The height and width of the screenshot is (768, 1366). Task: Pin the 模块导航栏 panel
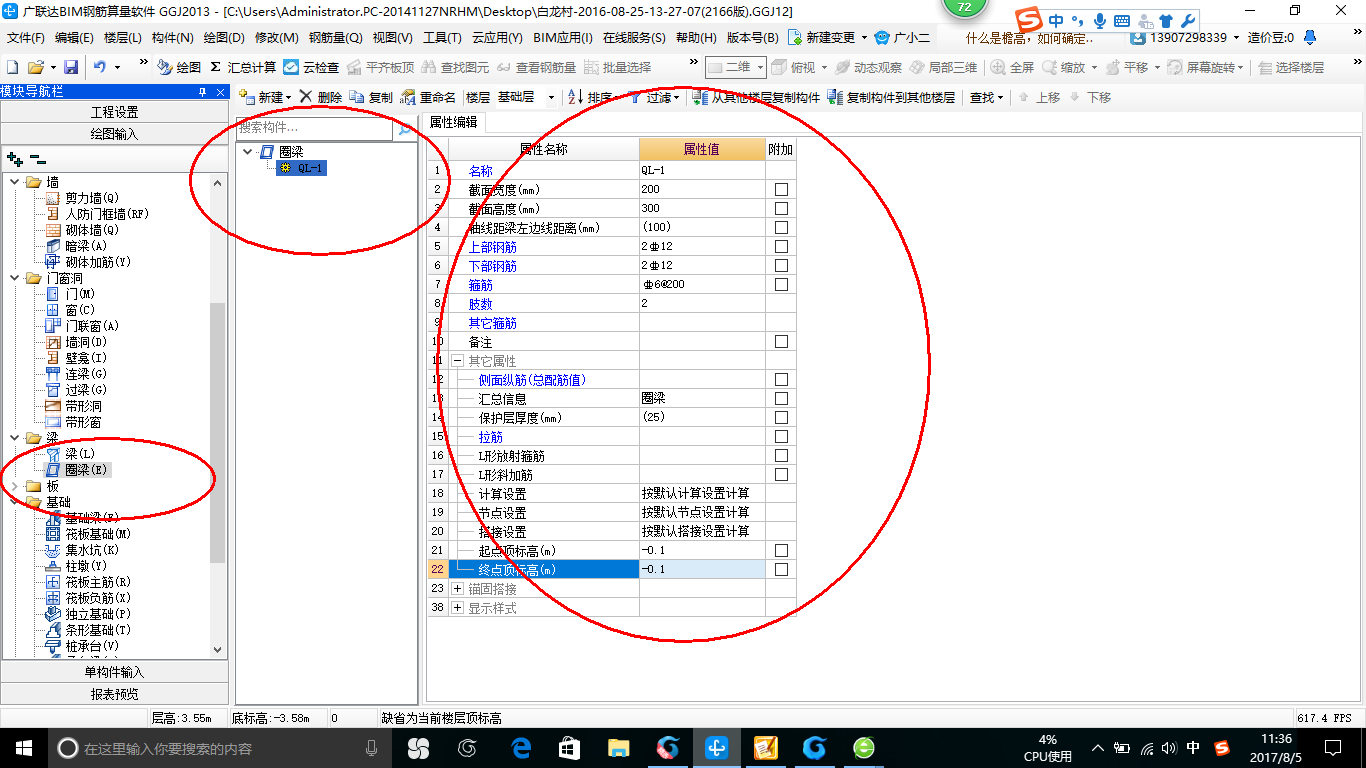click(x=202, y=91)
